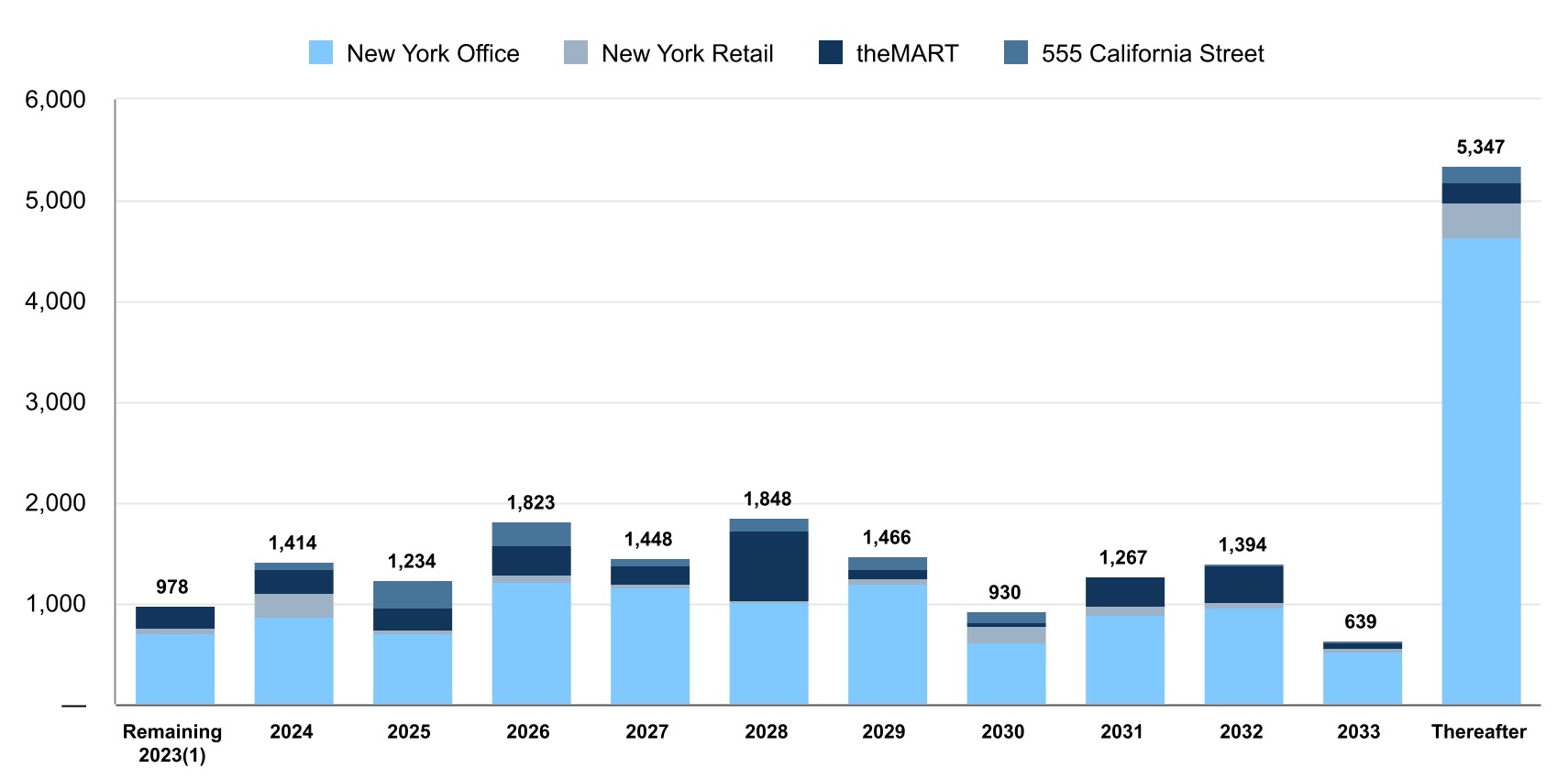Screen dimensions: 1568x779
Task: Click the New York Office segment of 2033 bar
Action: pos(1363,678)
